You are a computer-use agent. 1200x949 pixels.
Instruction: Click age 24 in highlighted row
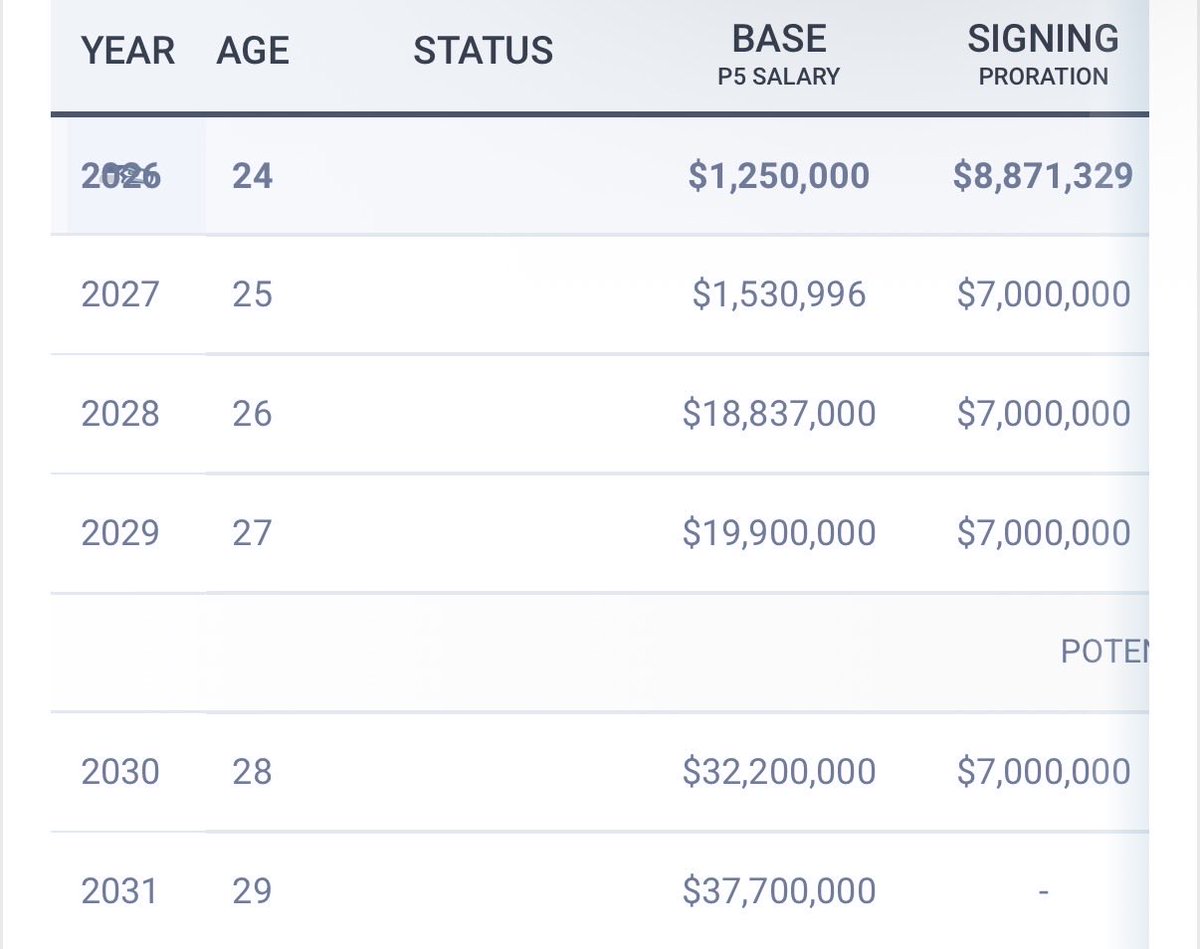tap(253, 176)
